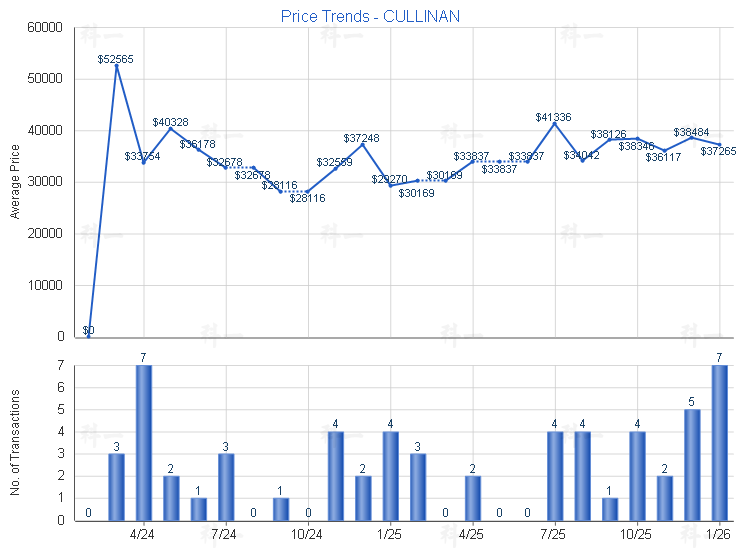This screenshot has height=550, width=740.
Task: Click the $33754 data point
Action: coord(144,162)
